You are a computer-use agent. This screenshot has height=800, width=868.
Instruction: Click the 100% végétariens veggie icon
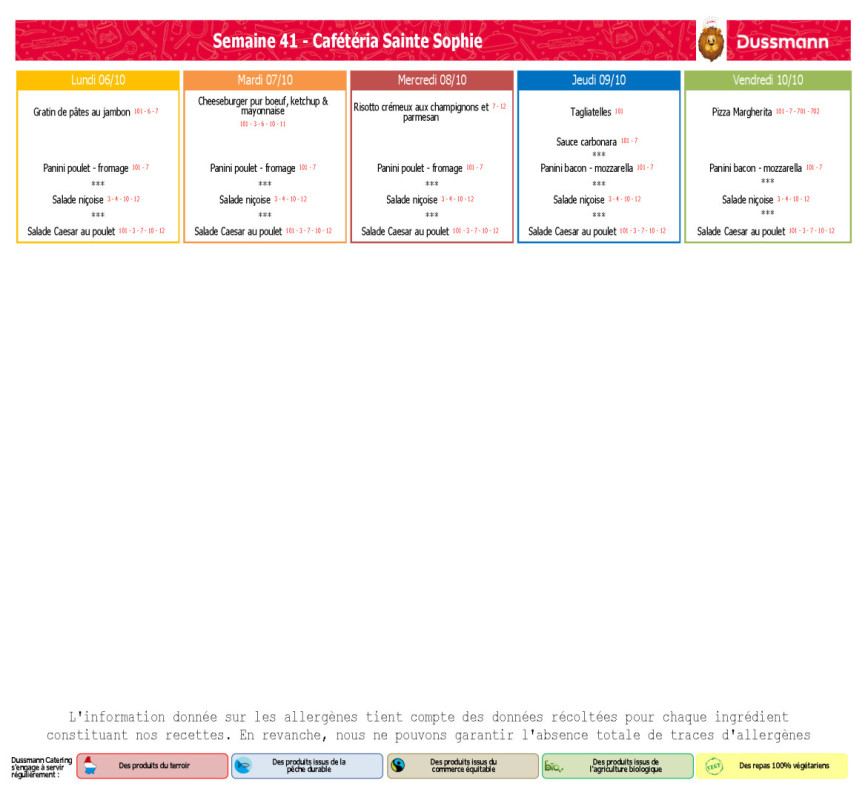[x=713, y=766]
